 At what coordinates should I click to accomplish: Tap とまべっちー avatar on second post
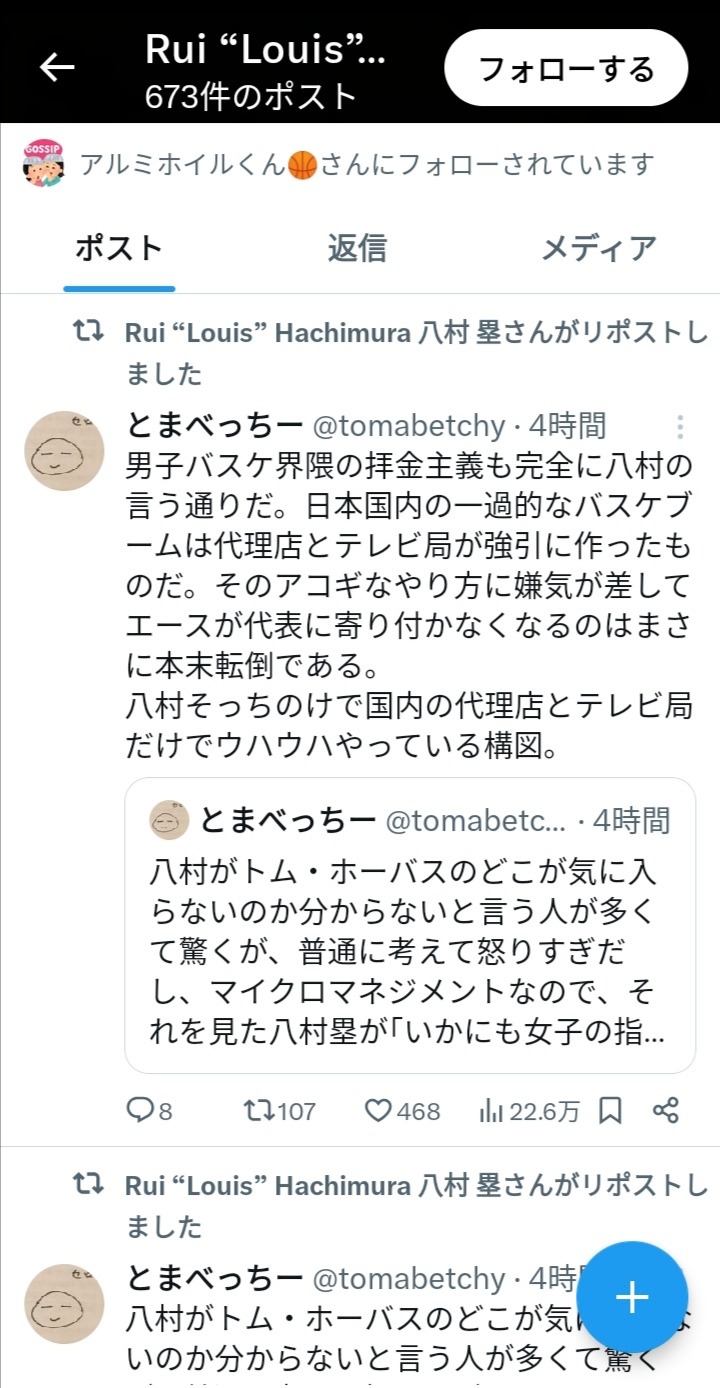tap(65, 1304)
